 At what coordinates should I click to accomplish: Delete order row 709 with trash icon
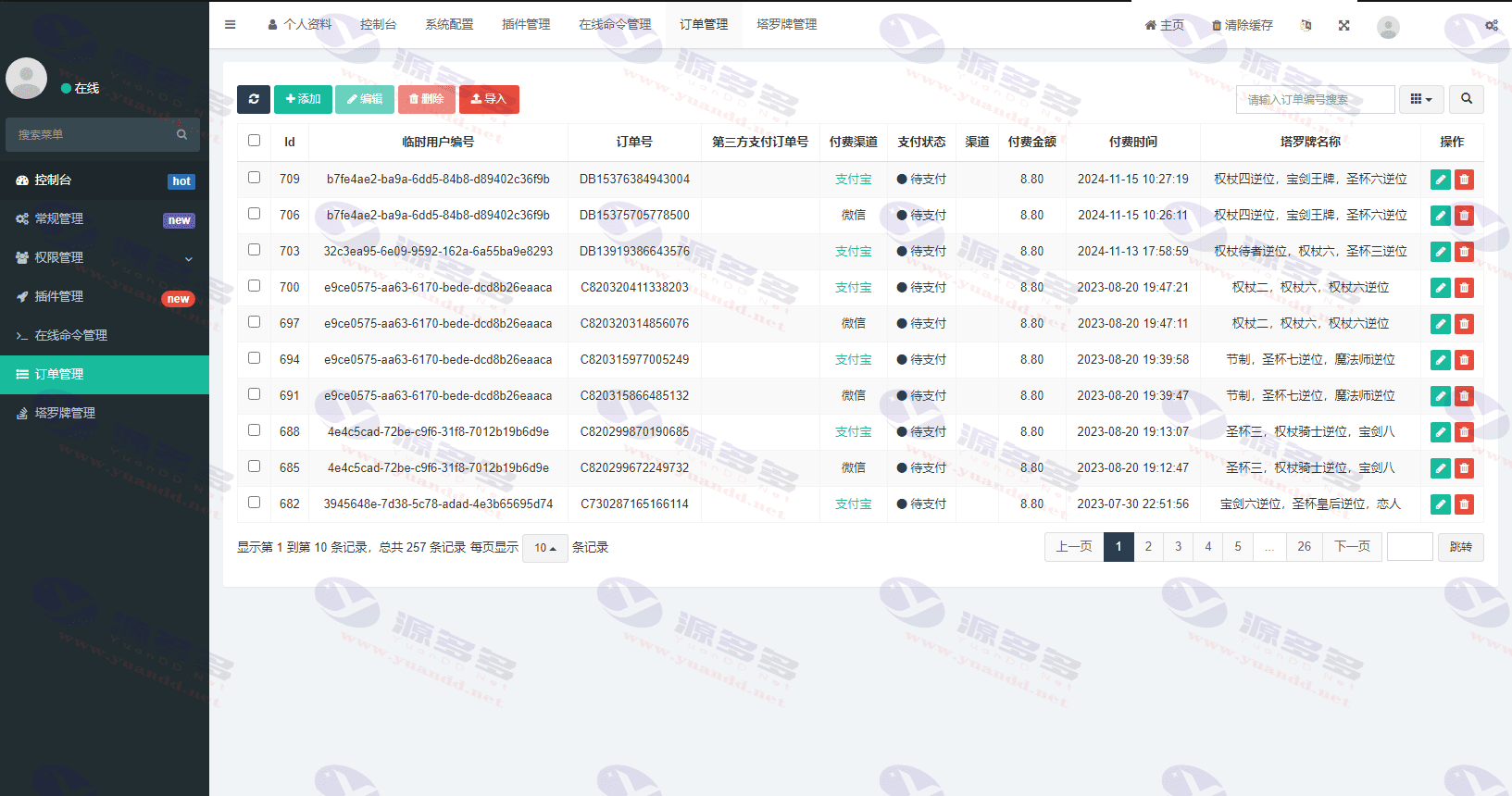(1464, 180)
